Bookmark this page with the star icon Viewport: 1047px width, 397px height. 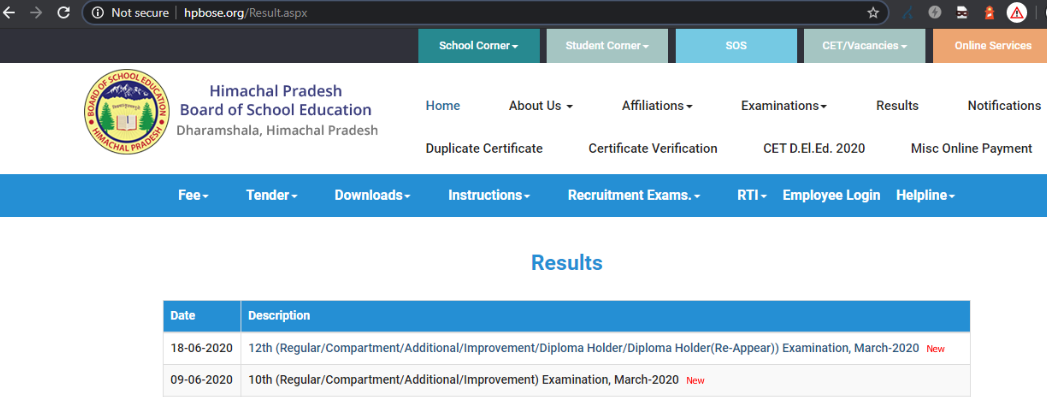click(873, 13)
